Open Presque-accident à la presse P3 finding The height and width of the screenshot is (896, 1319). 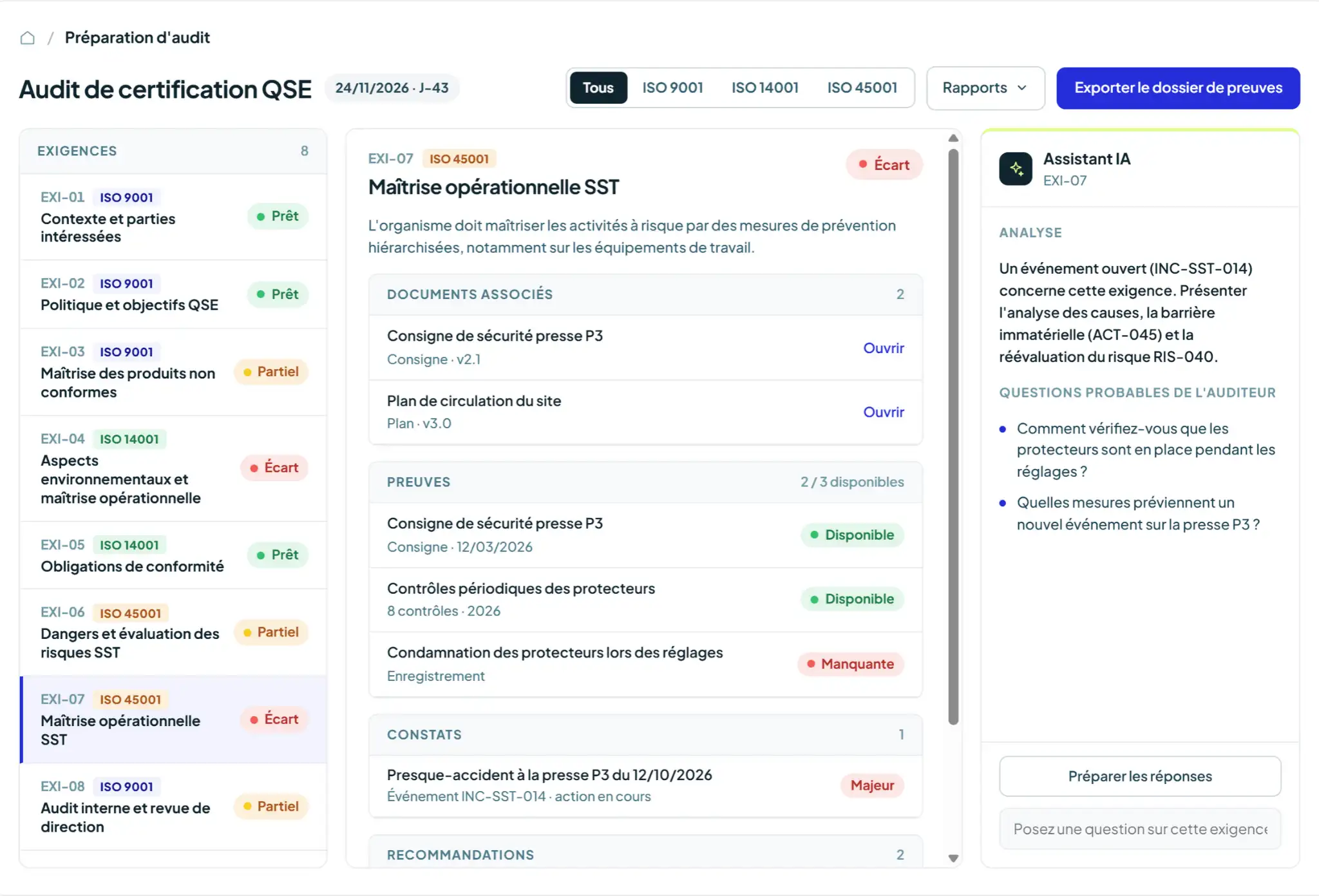point(645,786)
